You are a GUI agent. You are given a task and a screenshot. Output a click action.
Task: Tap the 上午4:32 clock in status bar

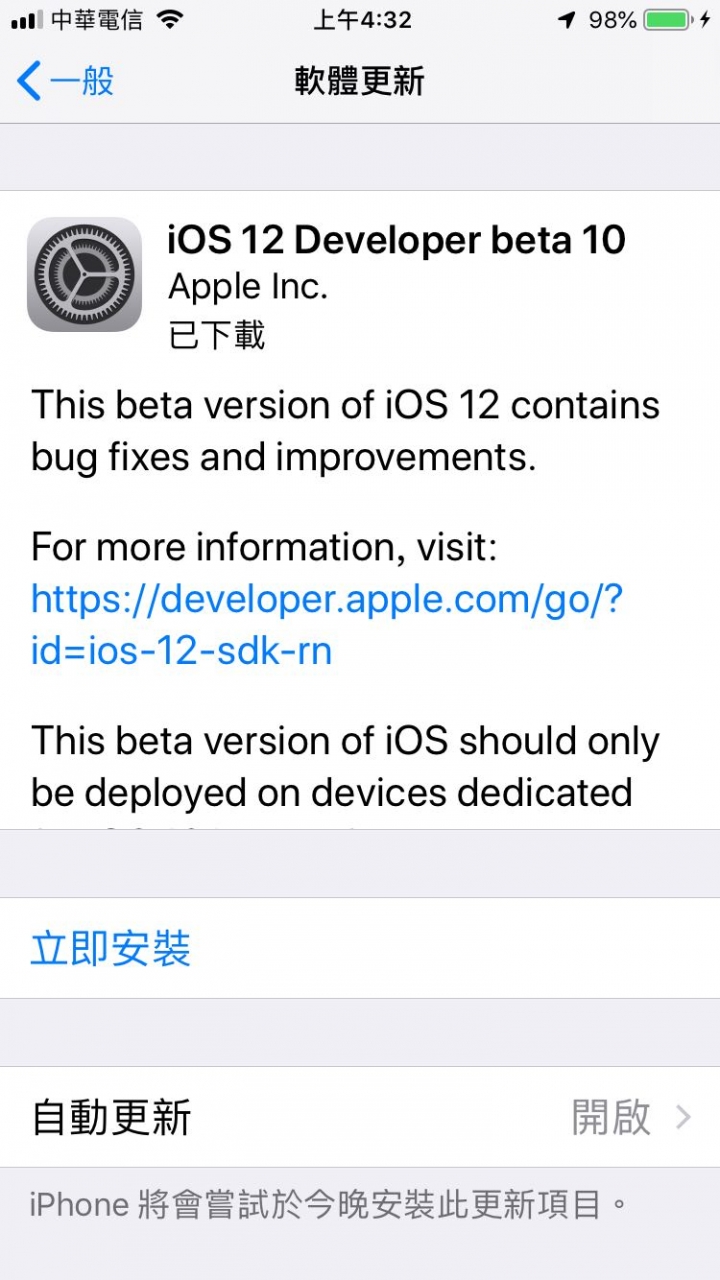click(360, 20)
